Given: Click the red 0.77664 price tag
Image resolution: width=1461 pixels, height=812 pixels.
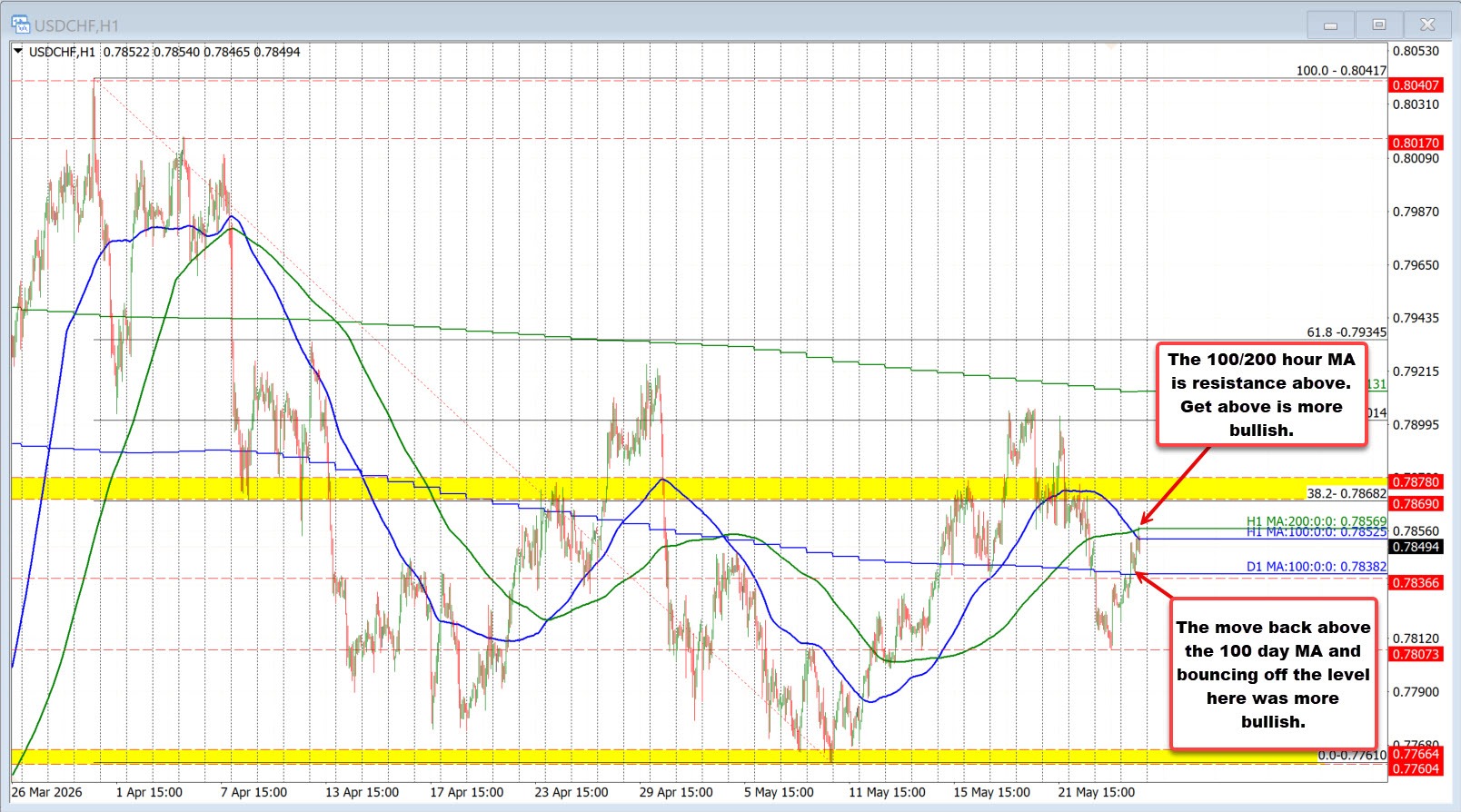Looking at the screenshot, I should (x=1416, y=754).
